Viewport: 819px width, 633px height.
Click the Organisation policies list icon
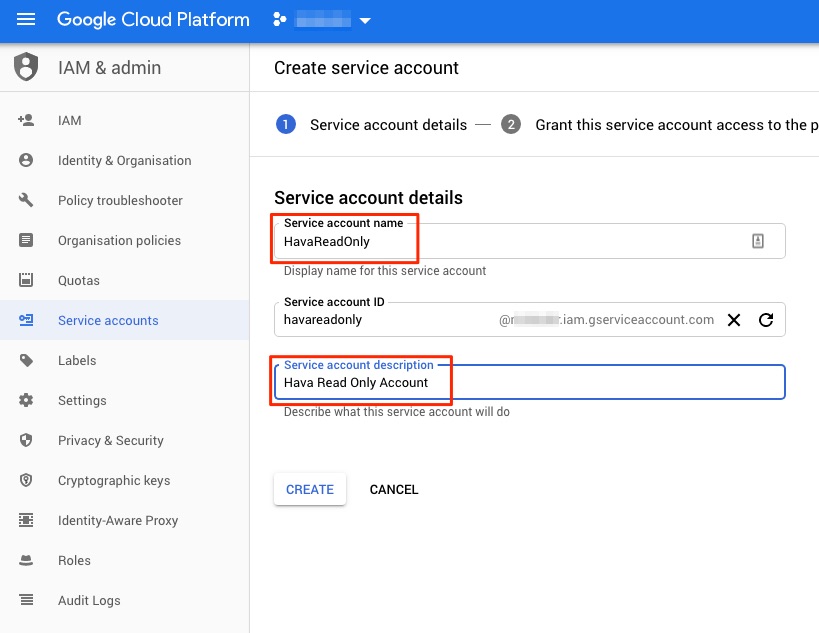click(x=26, y=240)
